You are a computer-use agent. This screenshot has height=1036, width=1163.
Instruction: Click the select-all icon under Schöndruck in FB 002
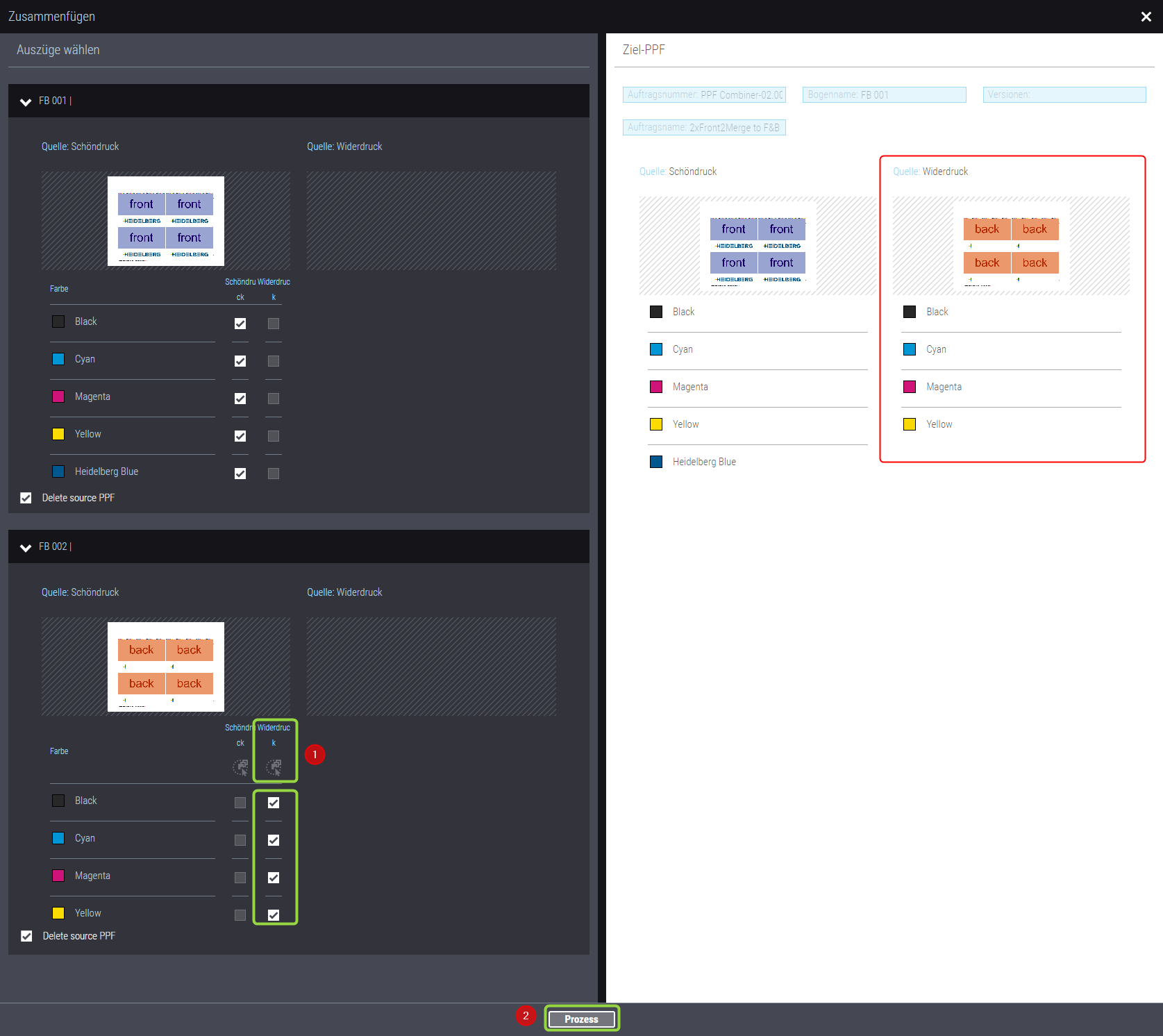click(x=240, y=767)
